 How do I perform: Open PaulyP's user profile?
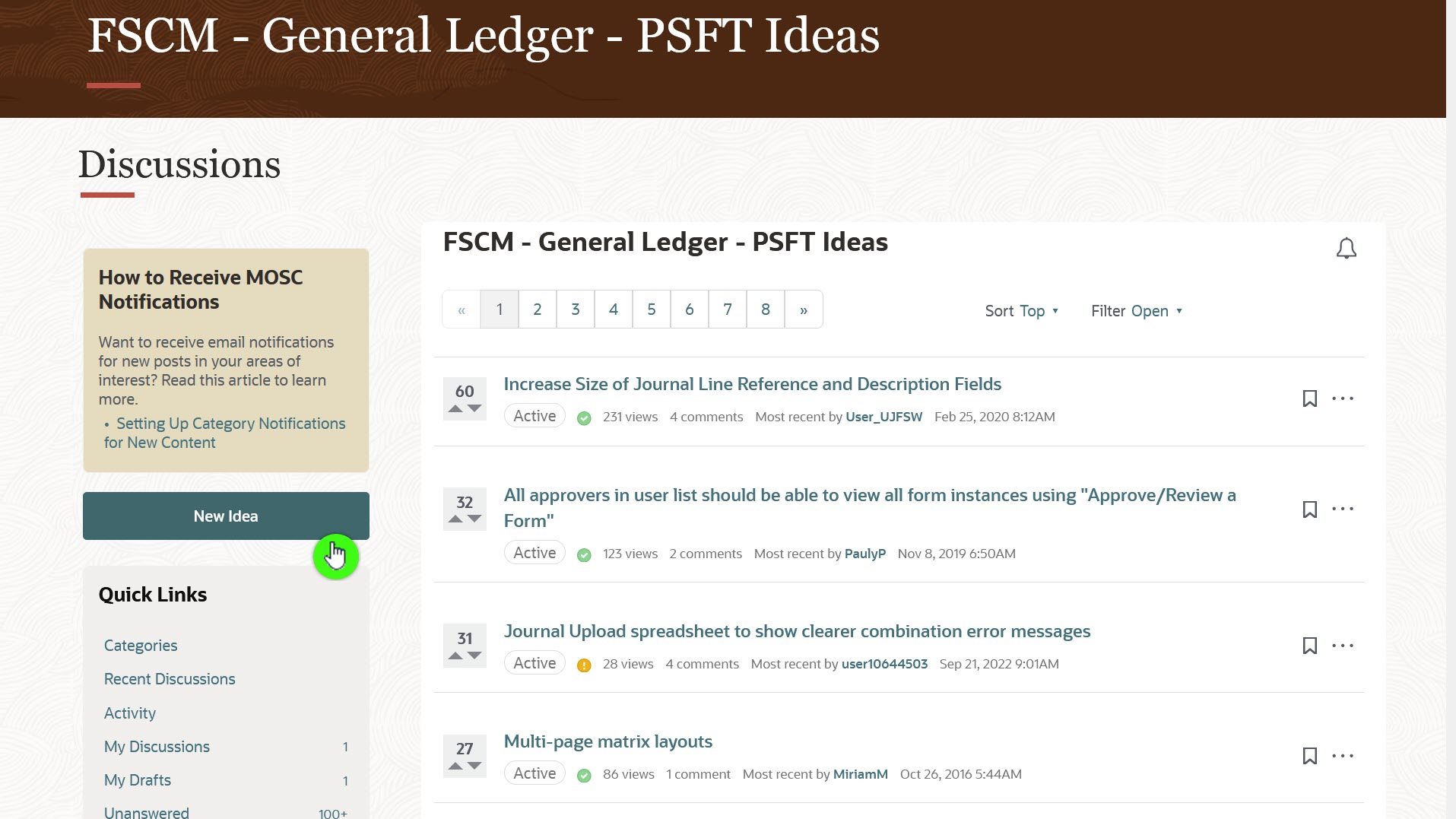[865, 554]
